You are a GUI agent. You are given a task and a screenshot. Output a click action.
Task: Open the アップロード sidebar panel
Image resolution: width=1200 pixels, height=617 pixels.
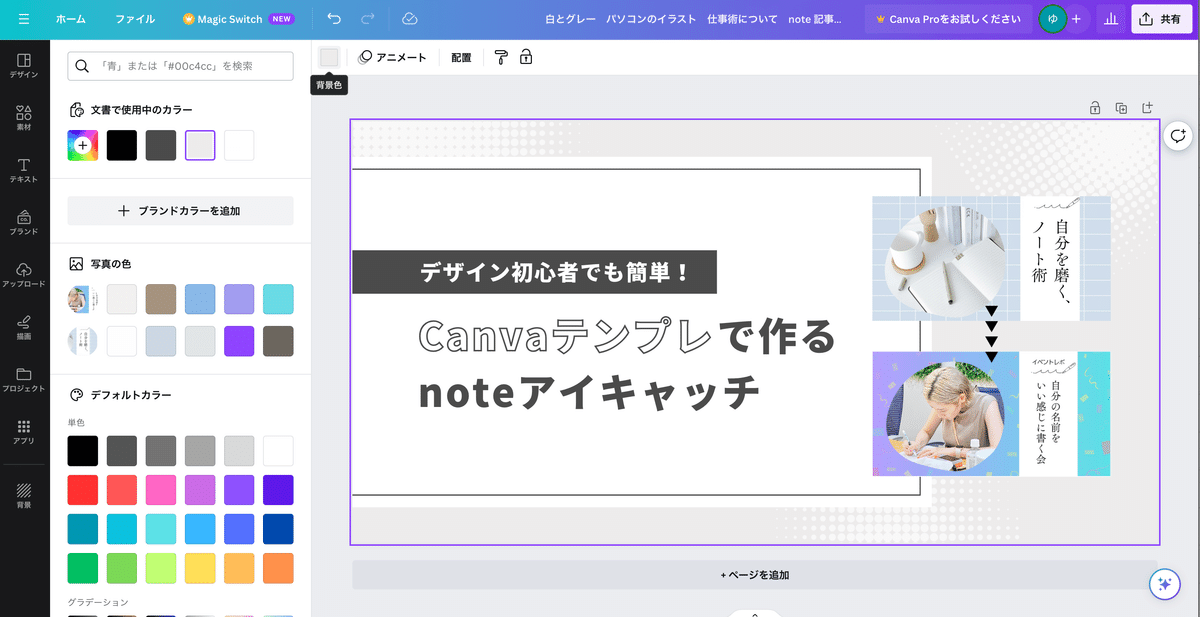point(24,275)
